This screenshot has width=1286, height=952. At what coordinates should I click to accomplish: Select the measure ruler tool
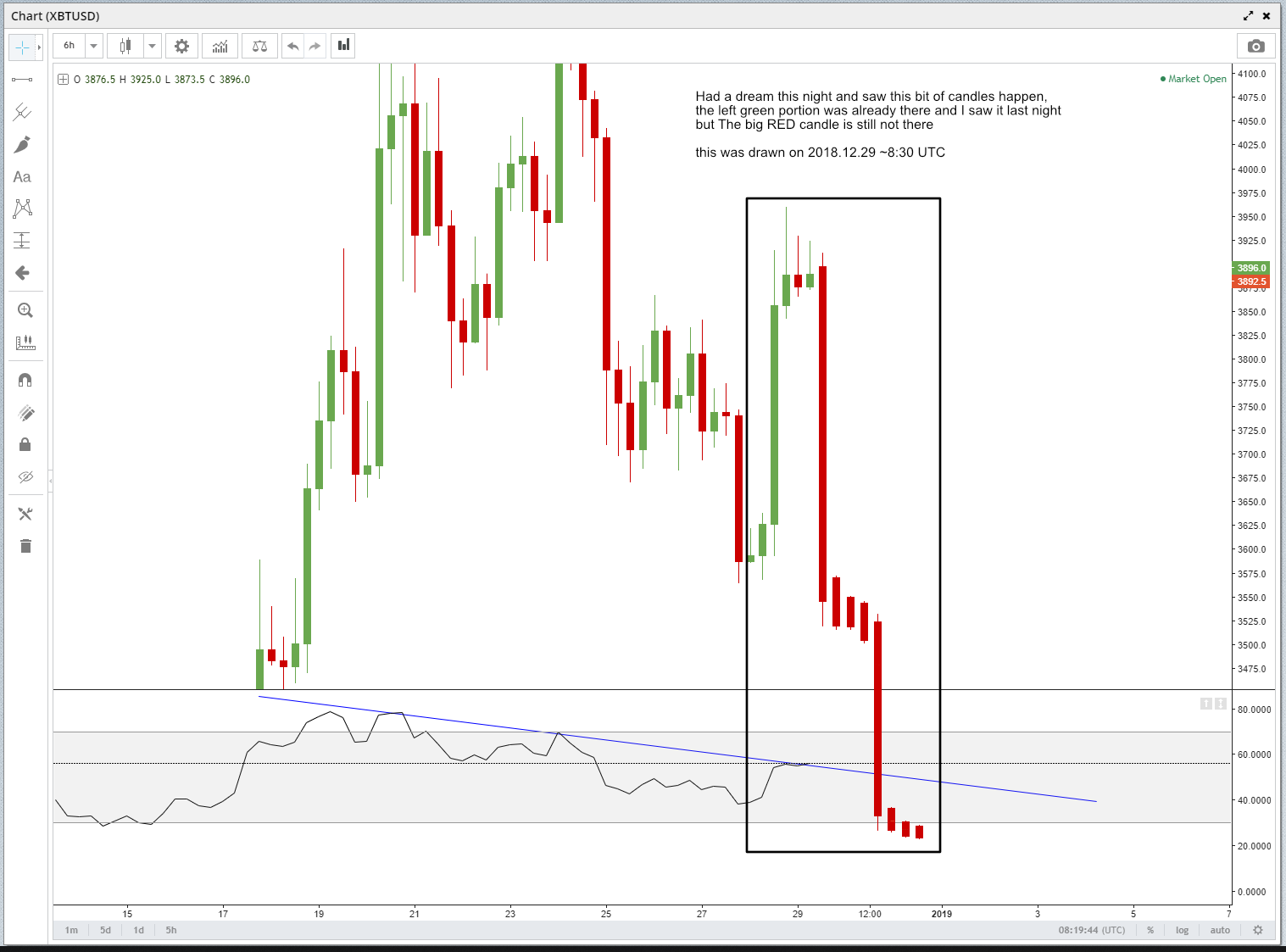pos(25,342)
